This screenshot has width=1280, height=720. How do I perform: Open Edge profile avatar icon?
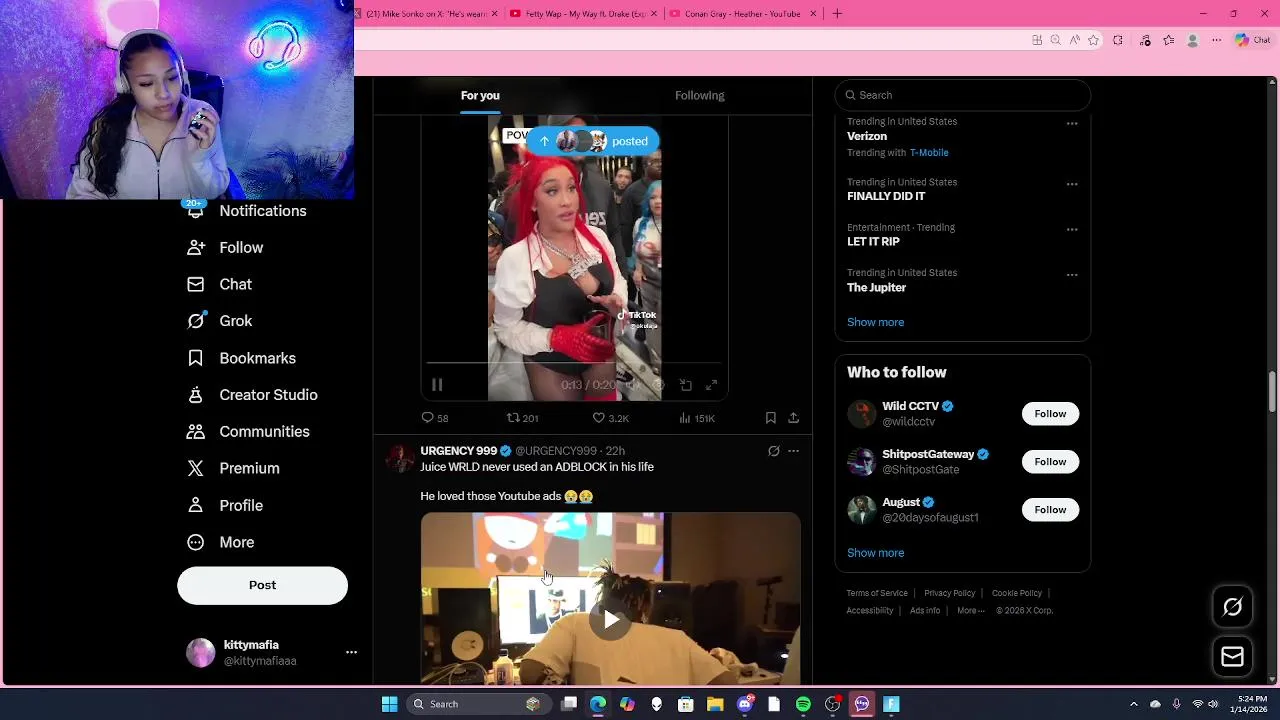(x=1192, y=40)
